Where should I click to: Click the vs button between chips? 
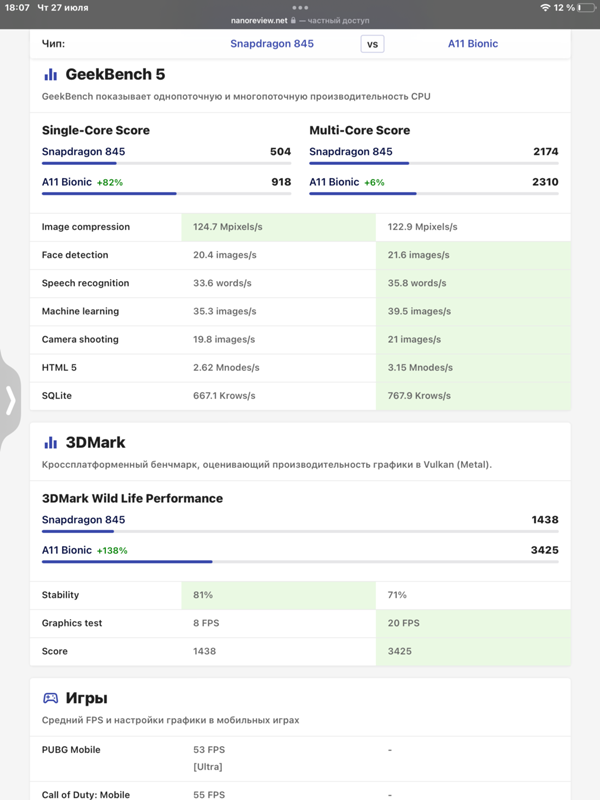(372, 44)
